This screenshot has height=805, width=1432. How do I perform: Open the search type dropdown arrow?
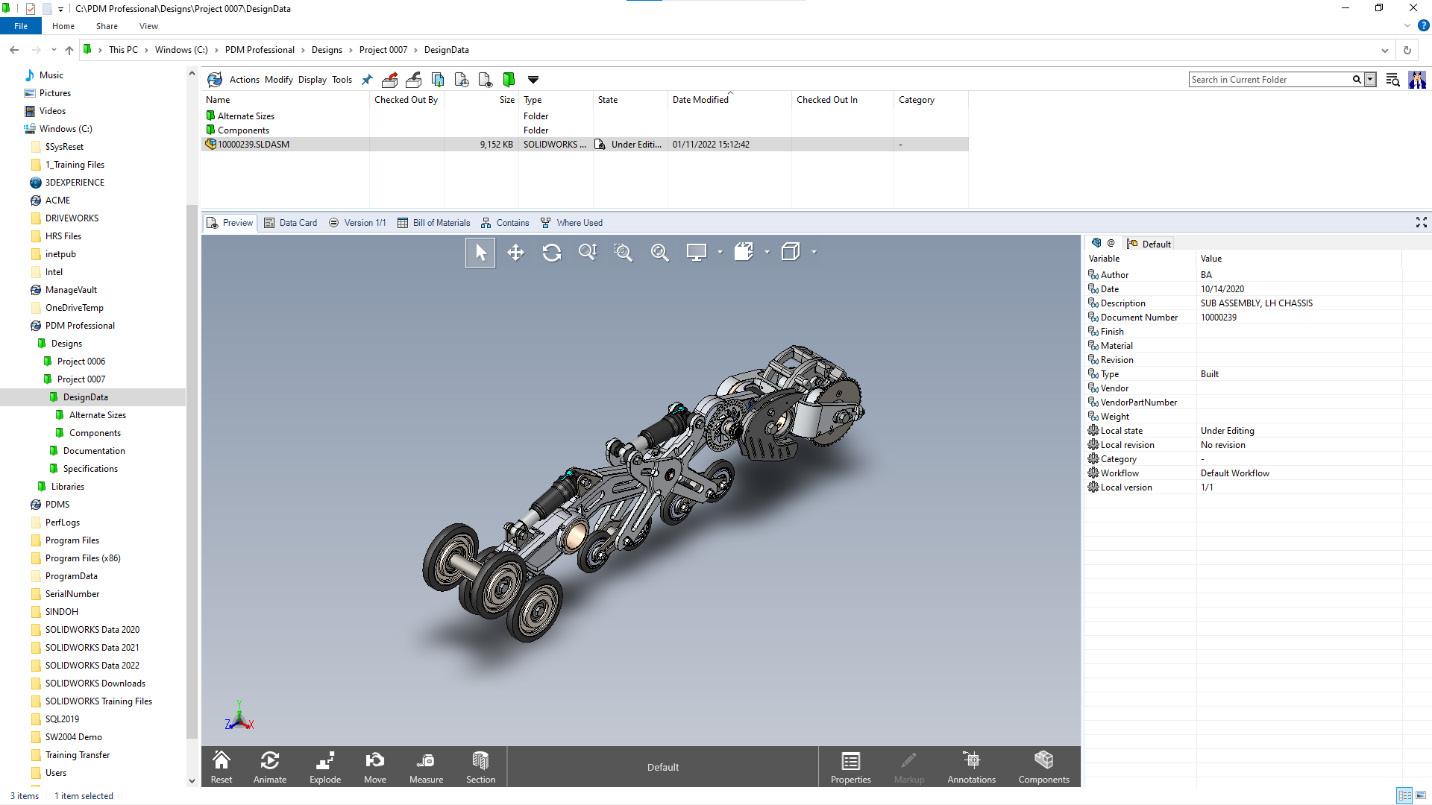click(x=1370, y=79)
